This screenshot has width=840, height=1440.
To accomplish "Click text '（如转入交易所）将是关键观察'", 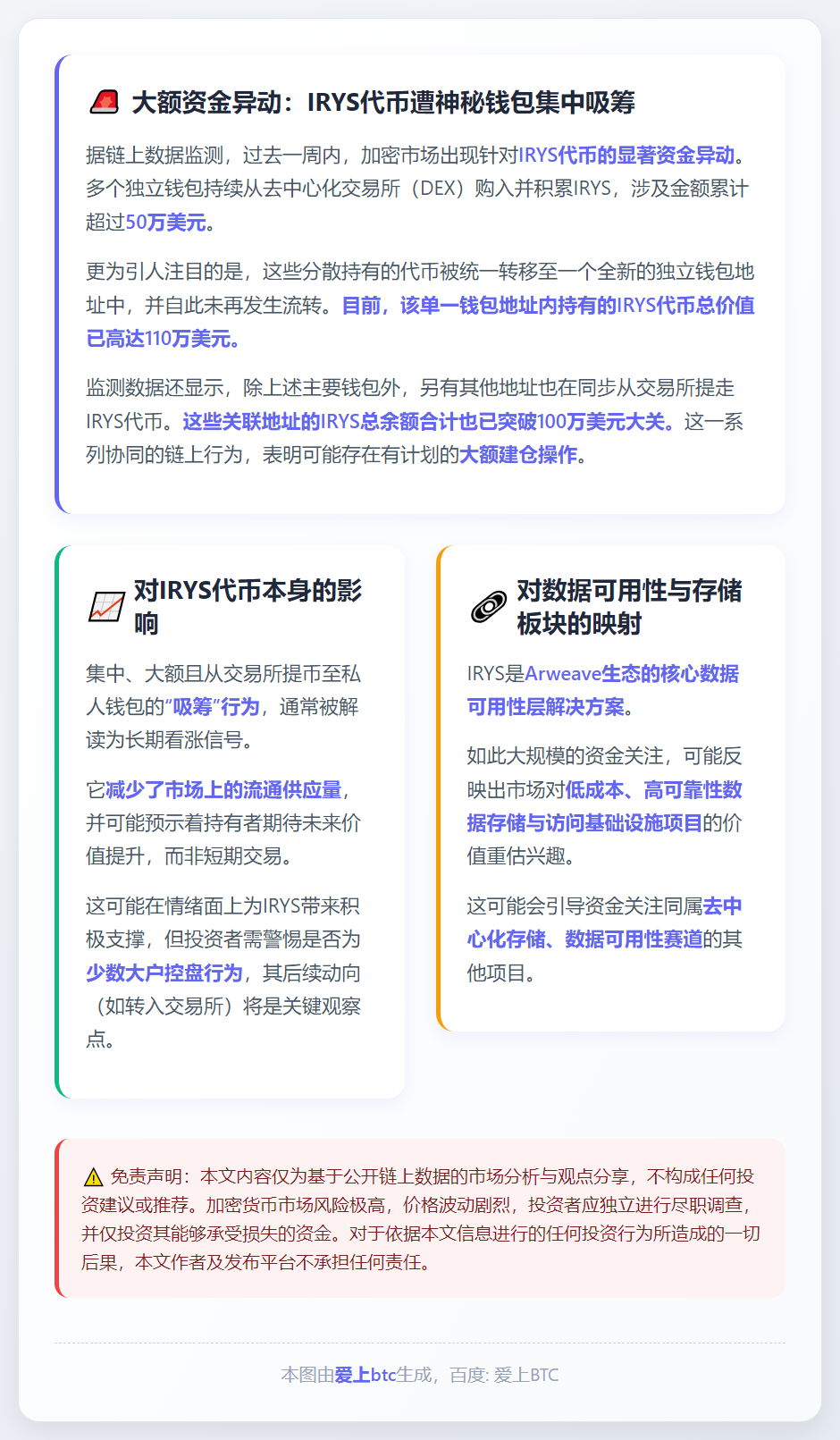I will click(x=223, y=1006).
